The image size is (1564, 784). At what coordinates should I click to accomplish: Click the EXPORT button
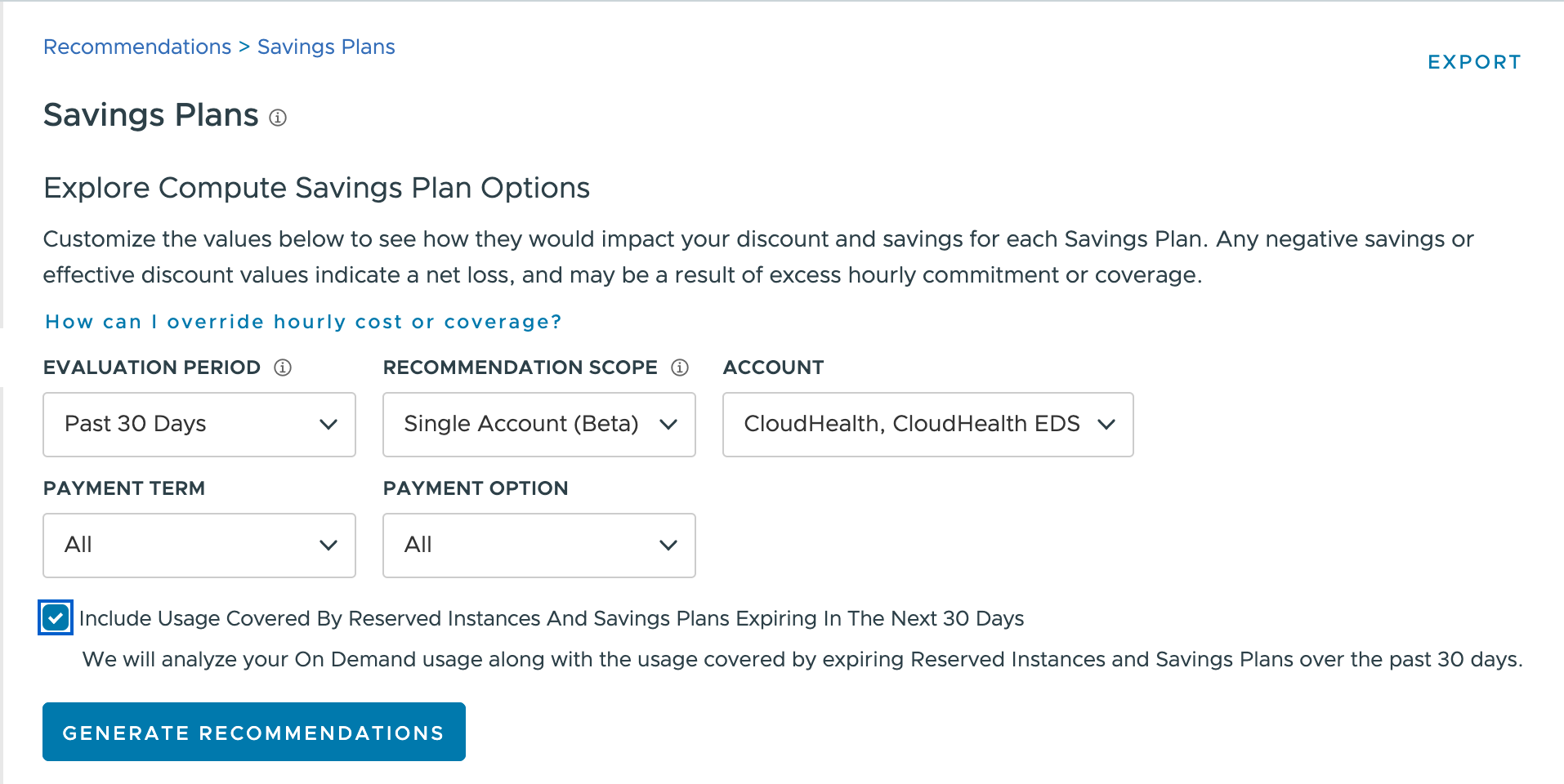point(1473,61)
